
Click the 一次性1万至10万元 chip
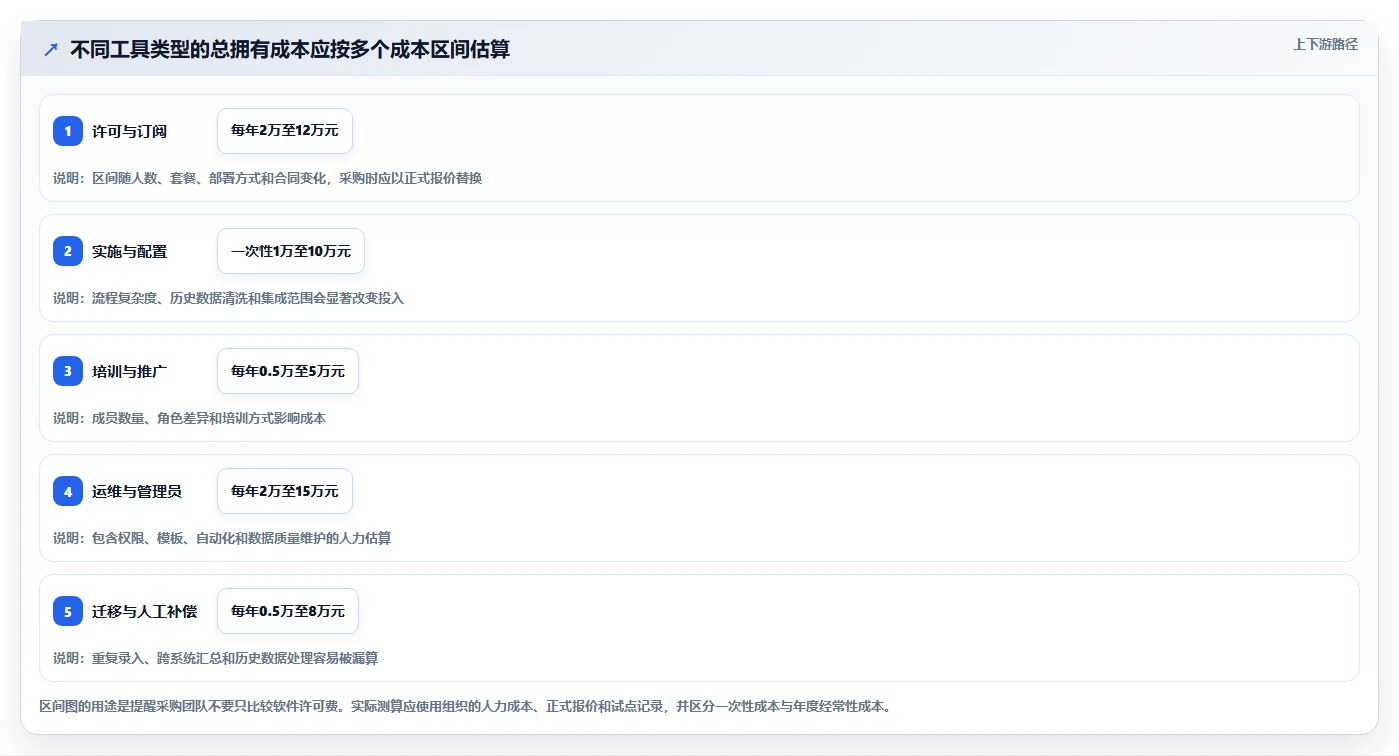[291, 251]
